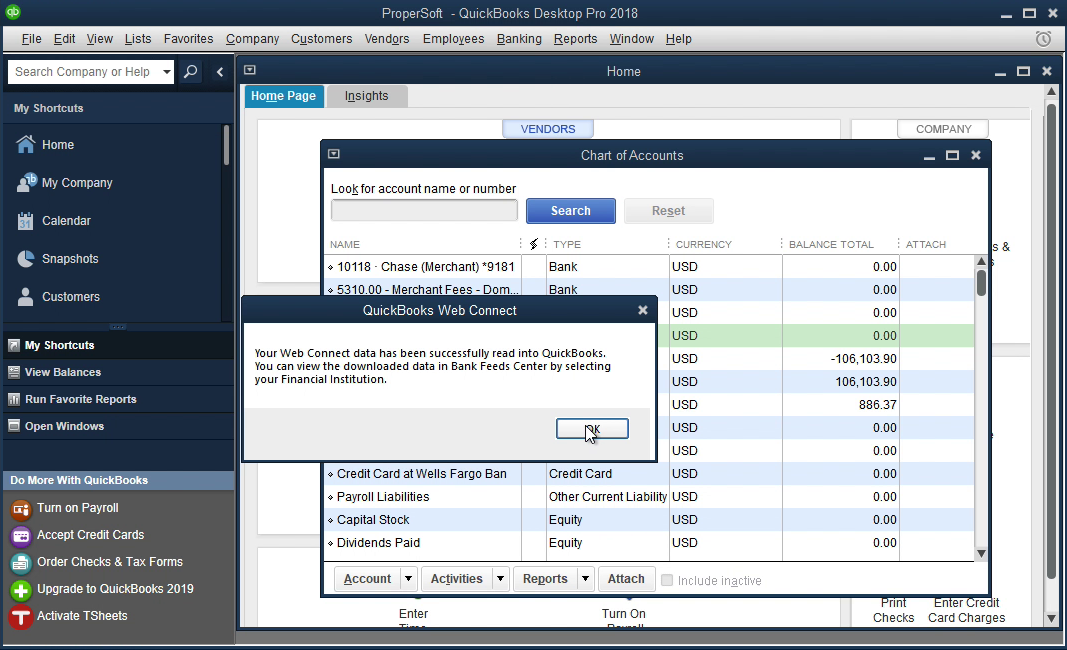Click Home window scroll down arrow
Screen dimensions: 1067x650
(1051, 618)
